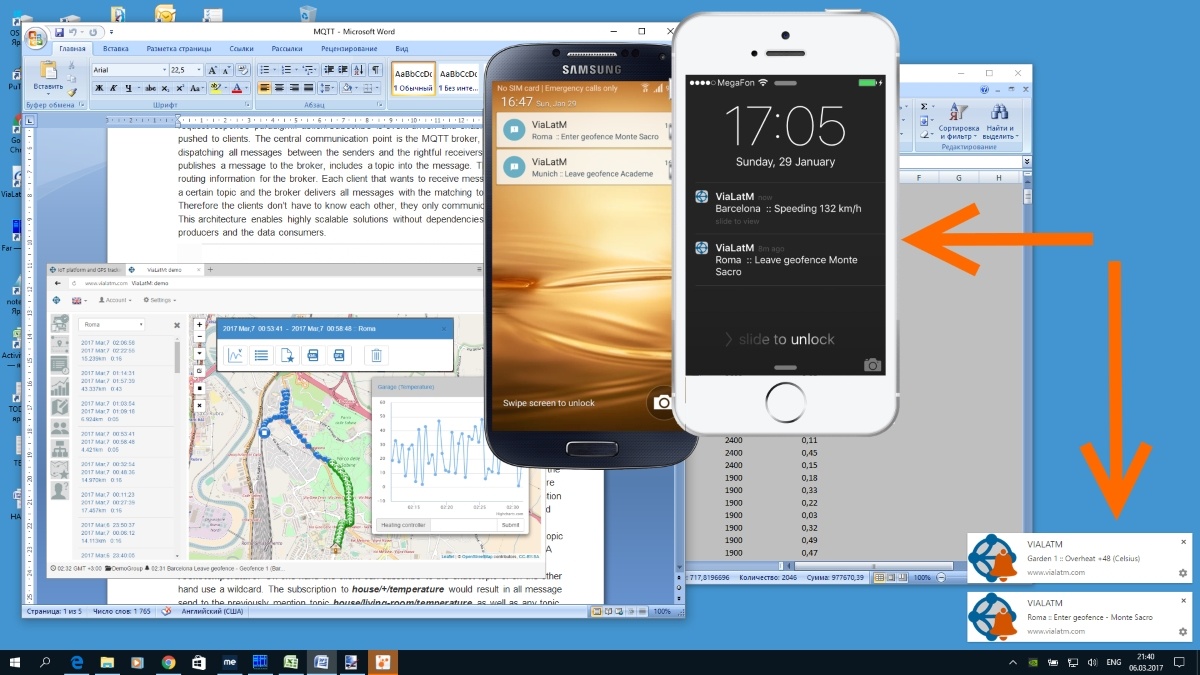
Task: Toggle underline (Ч) formatting
Action: pyautogui.click(x=128, y=88)
